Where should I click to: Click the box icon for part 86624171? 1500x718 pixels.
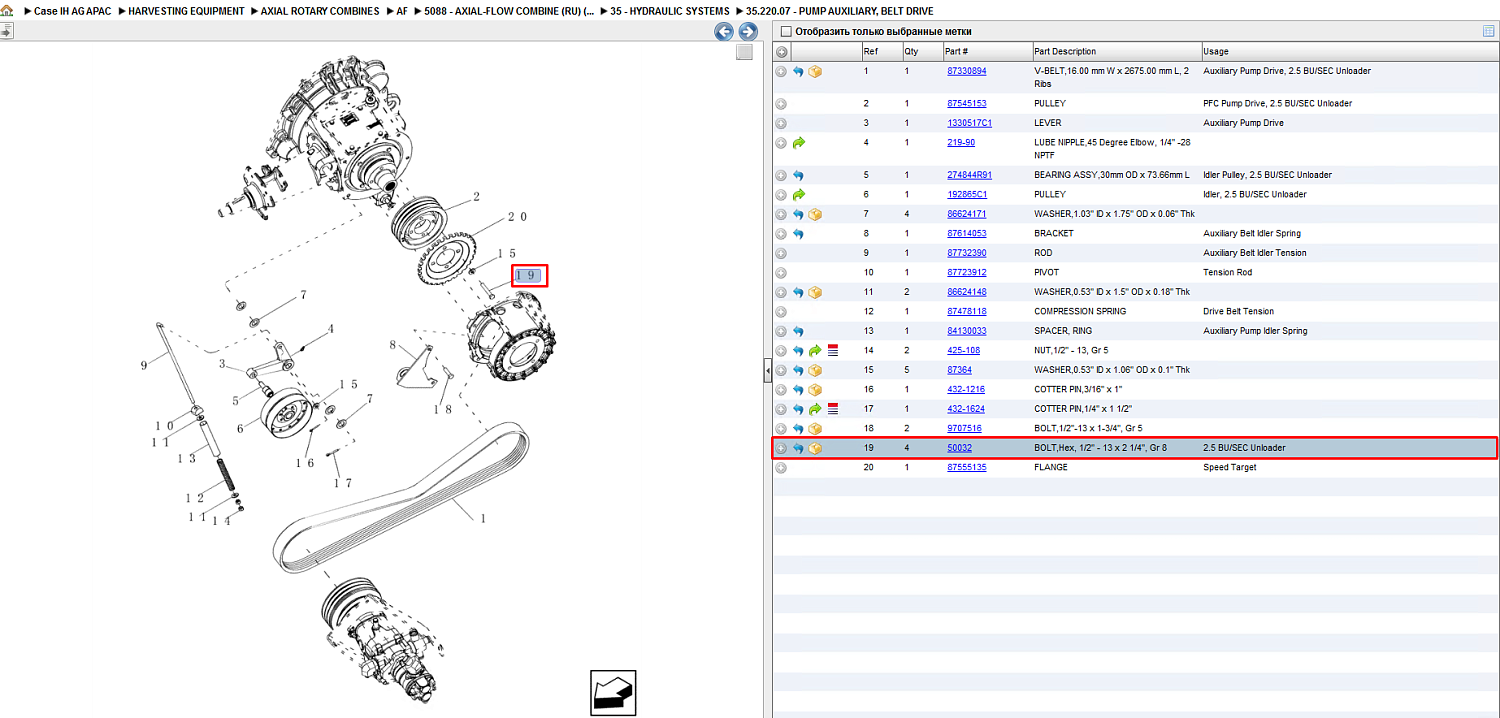pyautogui.click(x=815, y=214)
